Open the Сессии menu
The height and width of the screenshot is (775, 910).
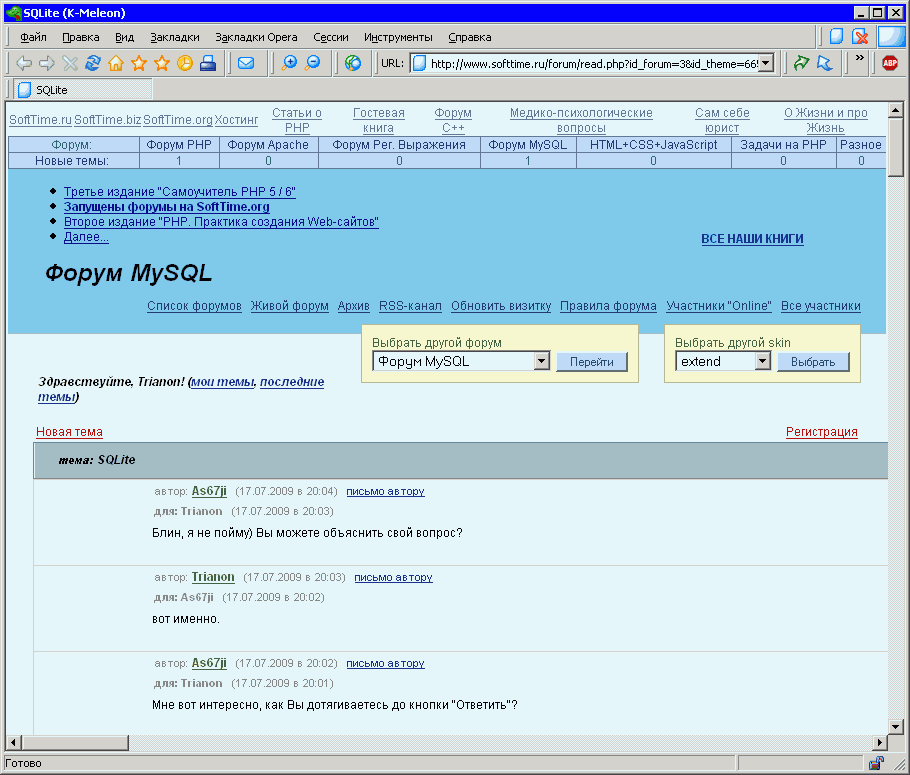331,37
